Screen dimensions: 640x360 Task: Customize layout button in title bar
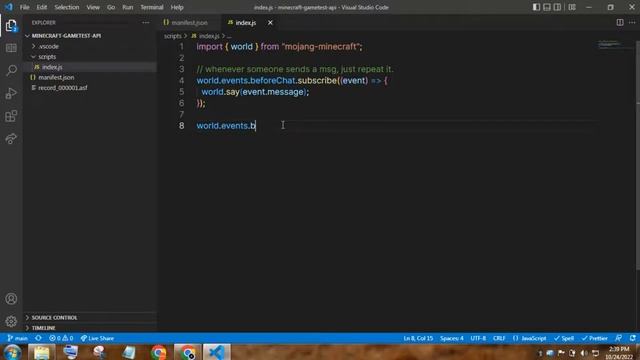[x=572, y=7]
